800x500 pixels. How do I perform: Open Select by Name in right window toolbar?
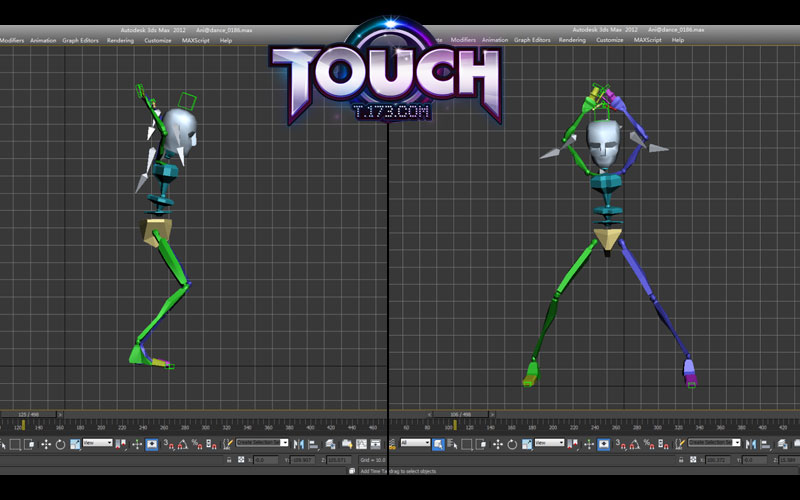[x=452, y=444]
